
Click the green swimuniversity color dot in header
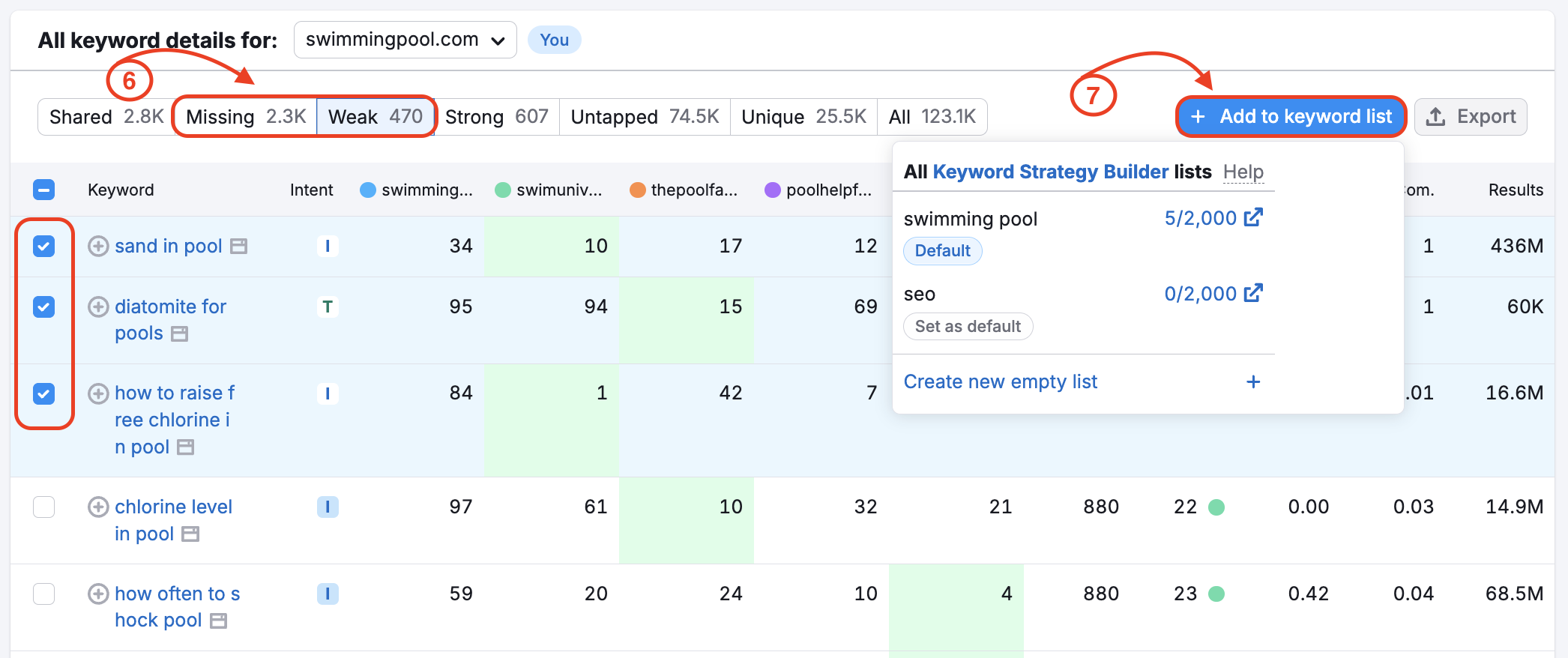[503, 190]
